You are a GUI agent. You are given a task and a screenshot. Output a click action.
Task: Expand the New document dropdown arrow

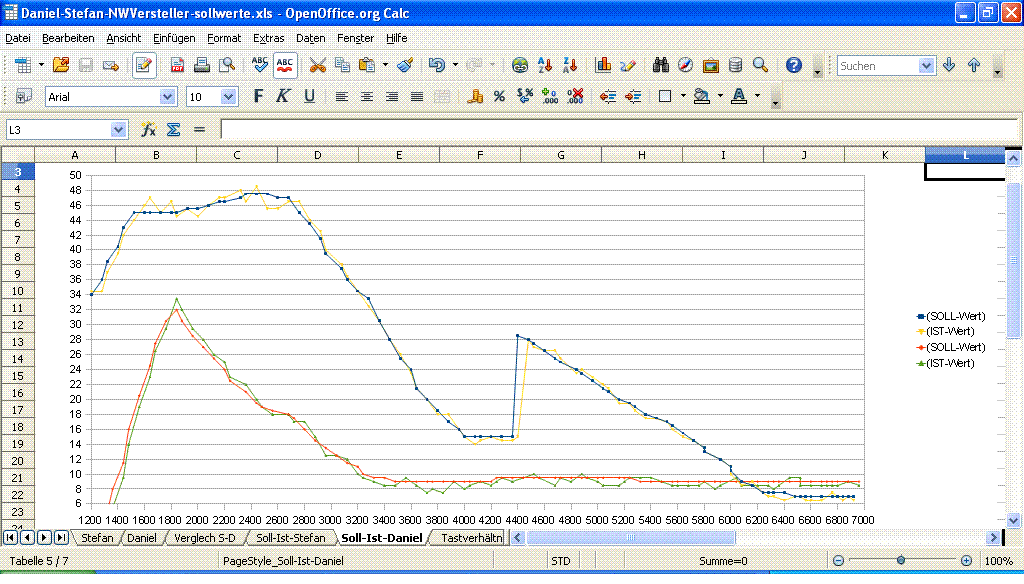click(41, 65)
